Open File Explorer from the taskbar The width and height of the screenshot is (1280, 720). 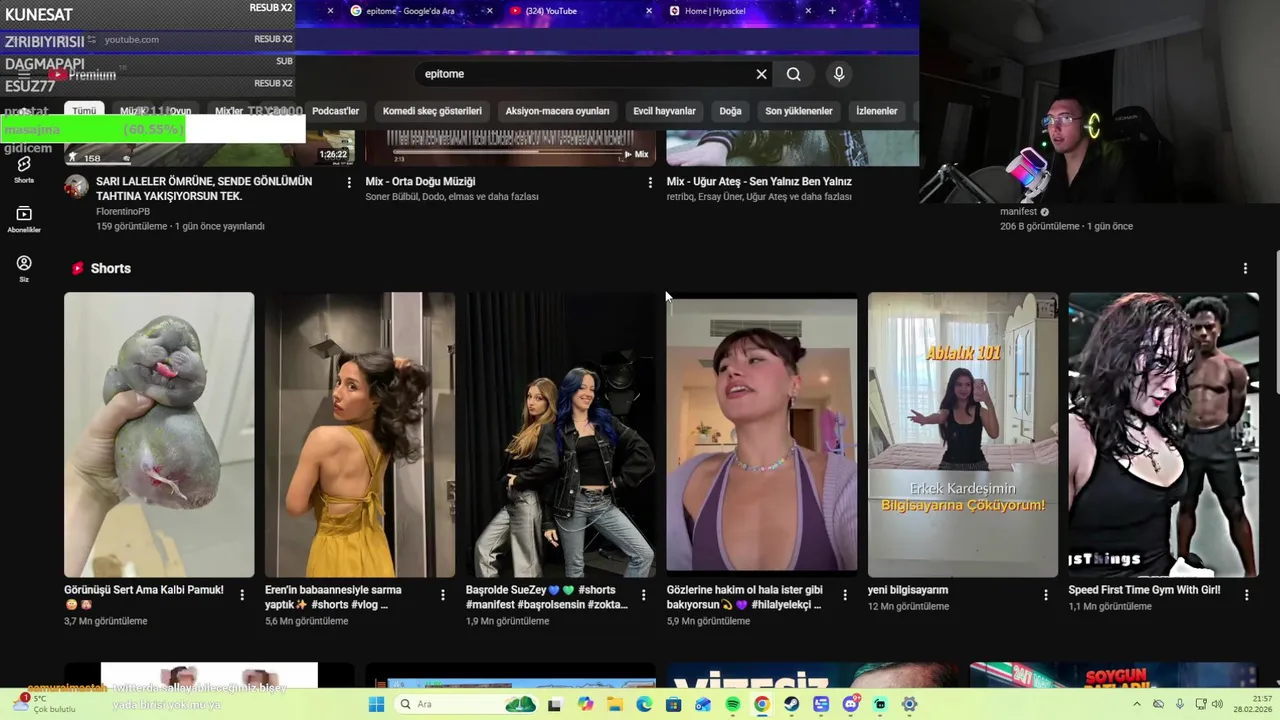tap(614, 704)
